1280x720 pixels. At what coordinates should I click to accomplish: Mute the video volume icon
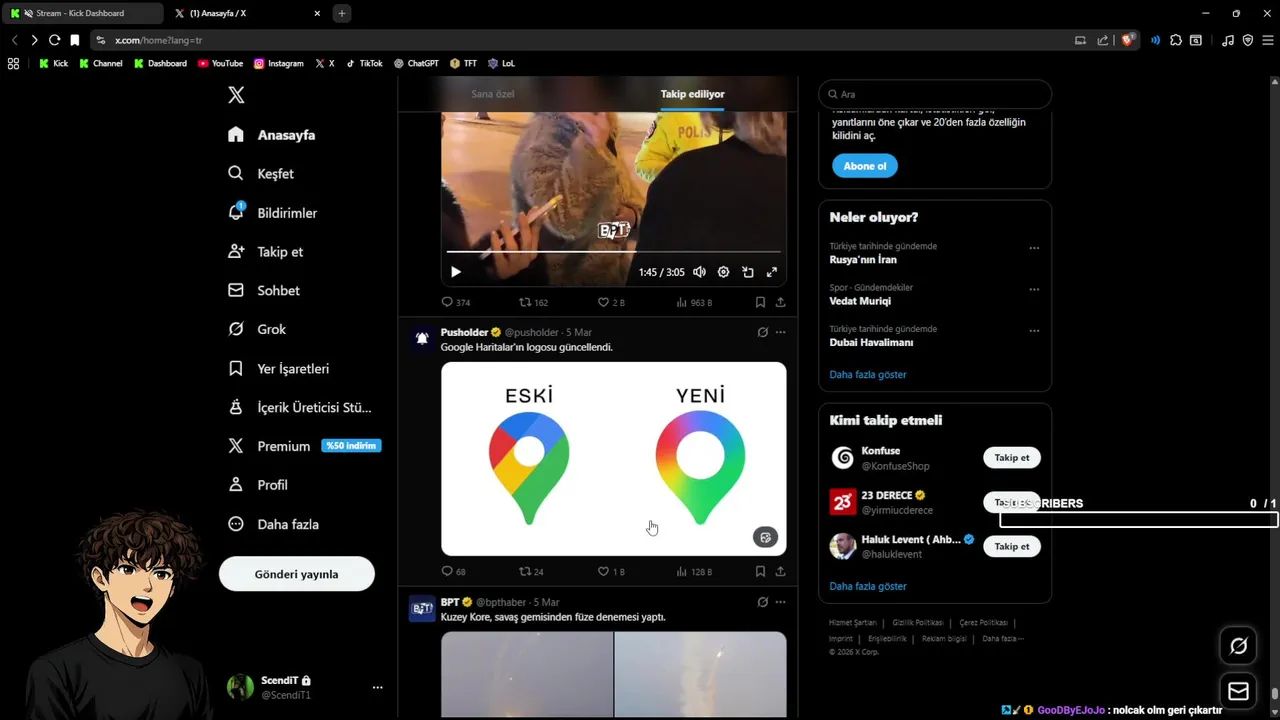(699, 272)
